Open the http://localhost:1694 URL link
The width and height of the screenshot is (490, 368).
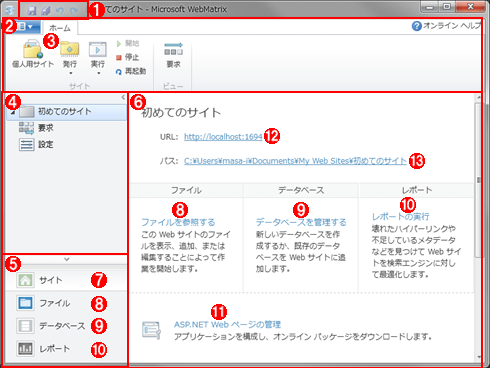[x=223, y=137]
